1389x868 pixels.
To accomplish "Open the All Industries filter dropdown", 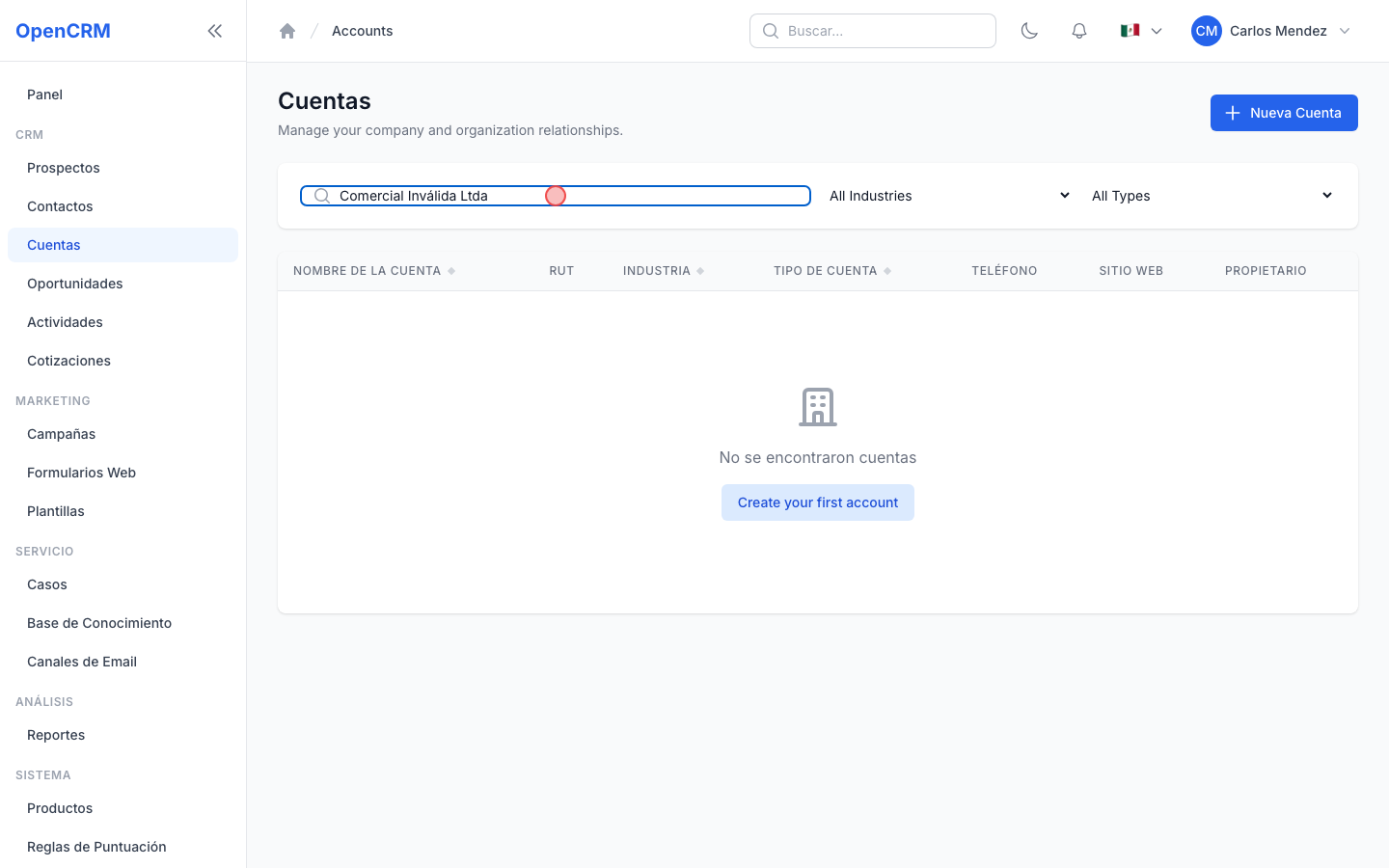I will click(x=949, y=196).
